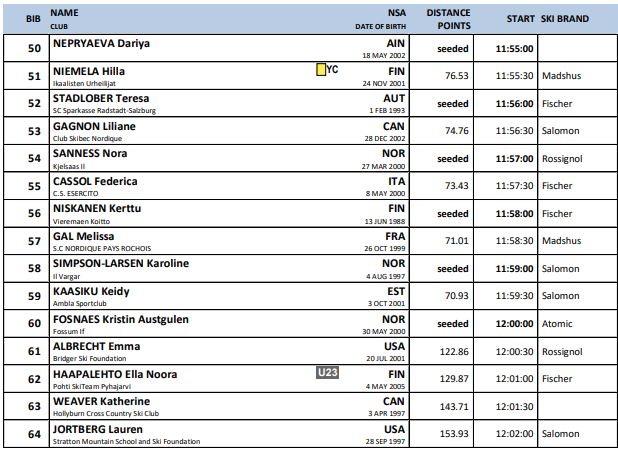Click start time 11:57:00

[x=514, y=158]
